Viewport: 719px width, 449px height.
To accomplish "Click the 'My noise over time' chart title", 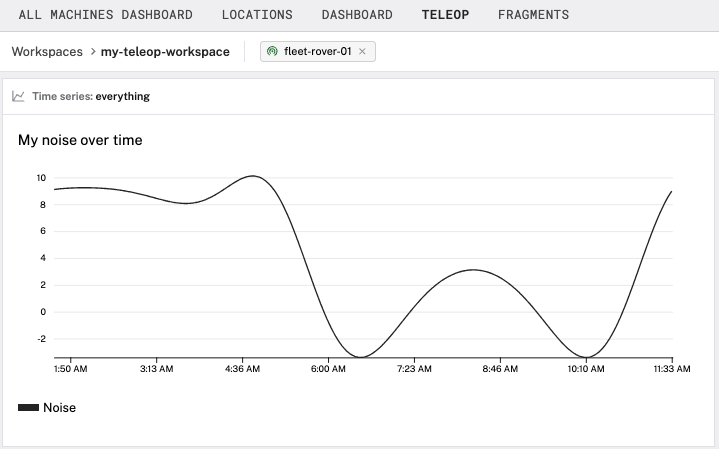I will click(x=80, y=140).
